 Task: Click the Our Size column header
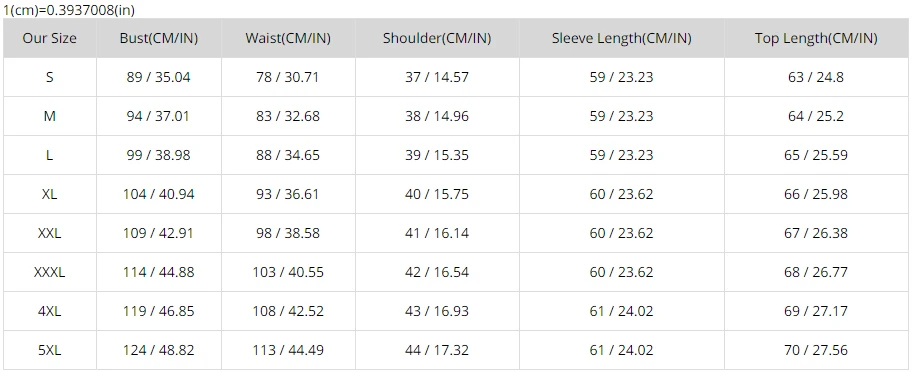point(49,38)
